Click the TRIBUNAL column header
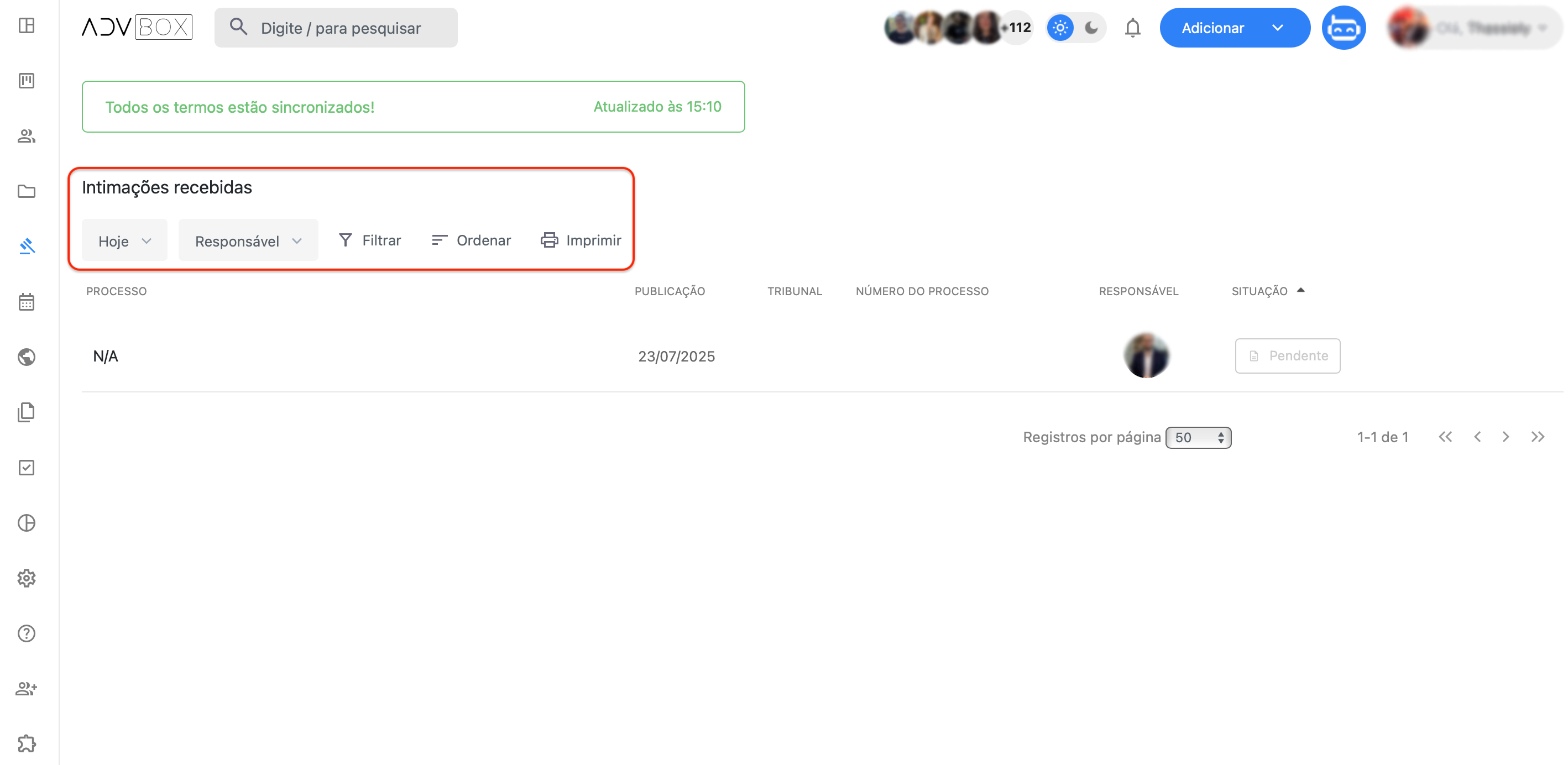The width and height of the screenshot is (1568, 765). (x=795, y=291)
